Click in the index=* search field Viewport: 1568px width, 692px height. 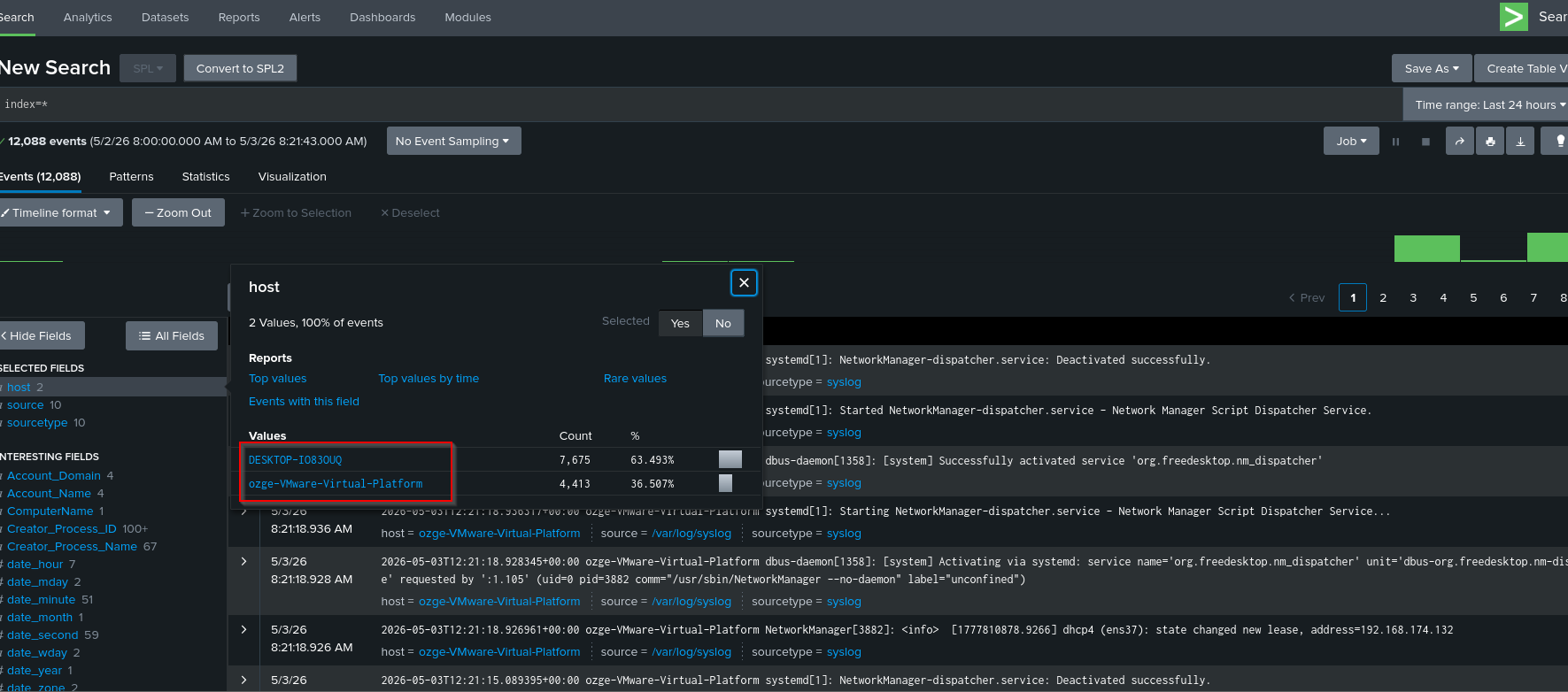tap(699, 104)
